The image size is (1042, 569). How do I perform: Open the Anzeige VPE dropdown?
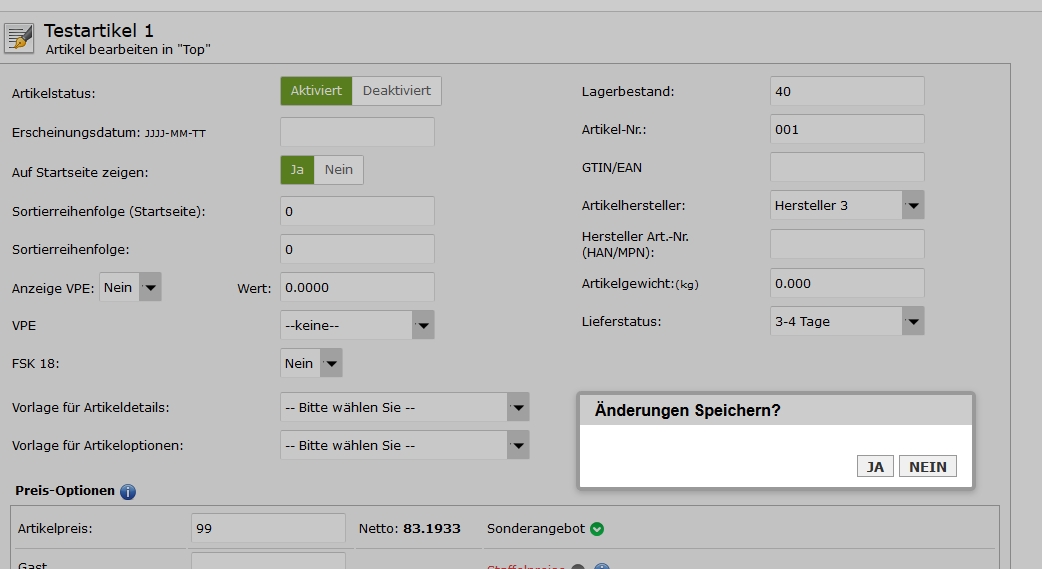(x=130, y=288)
